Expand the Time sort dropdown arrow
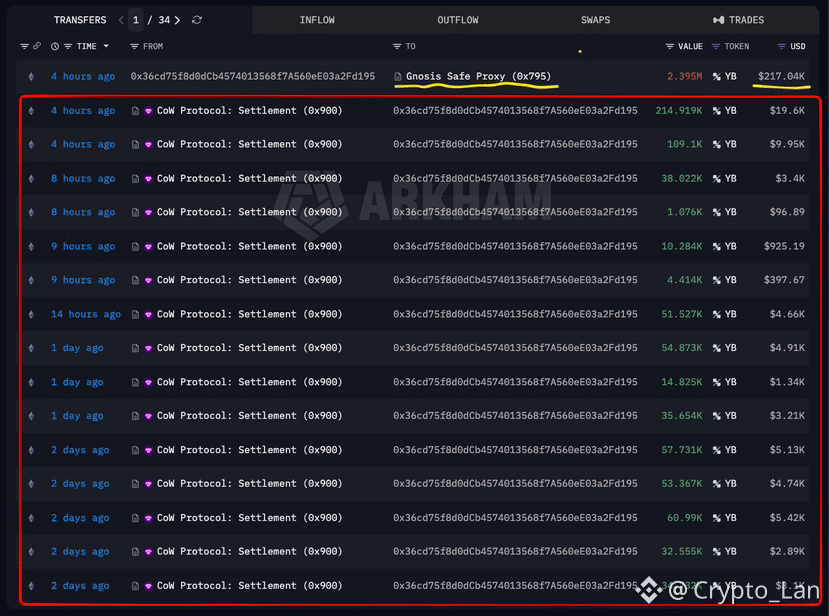Viewport: 829px width, 616px height. [x=106, y=46]
